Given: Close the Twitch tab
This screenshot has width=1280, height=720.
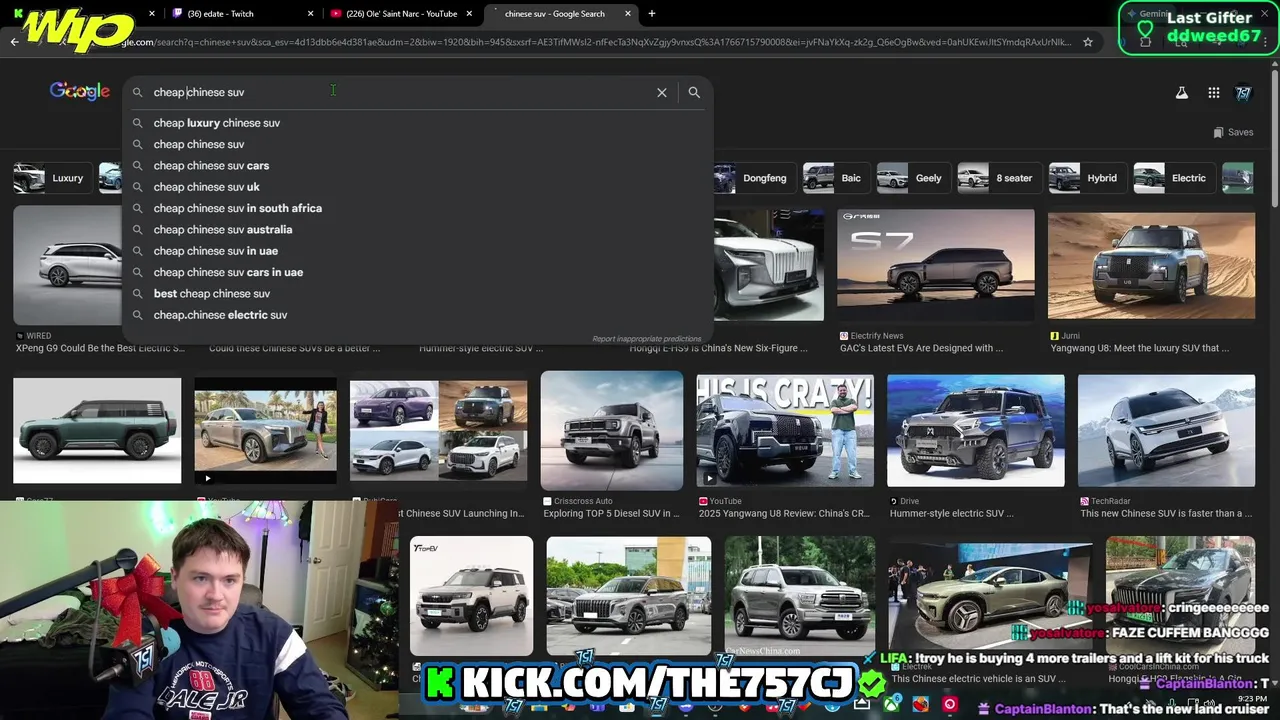Looking at the screenshot, I should click(x=310, y=14).
